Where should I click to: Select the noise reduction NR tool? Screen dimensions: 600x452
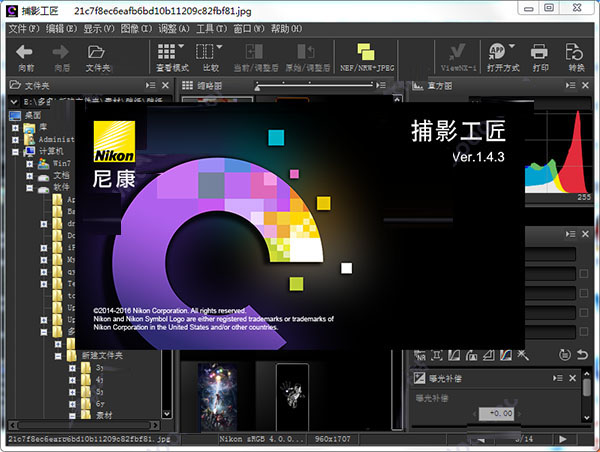click(x=420, y=355)
